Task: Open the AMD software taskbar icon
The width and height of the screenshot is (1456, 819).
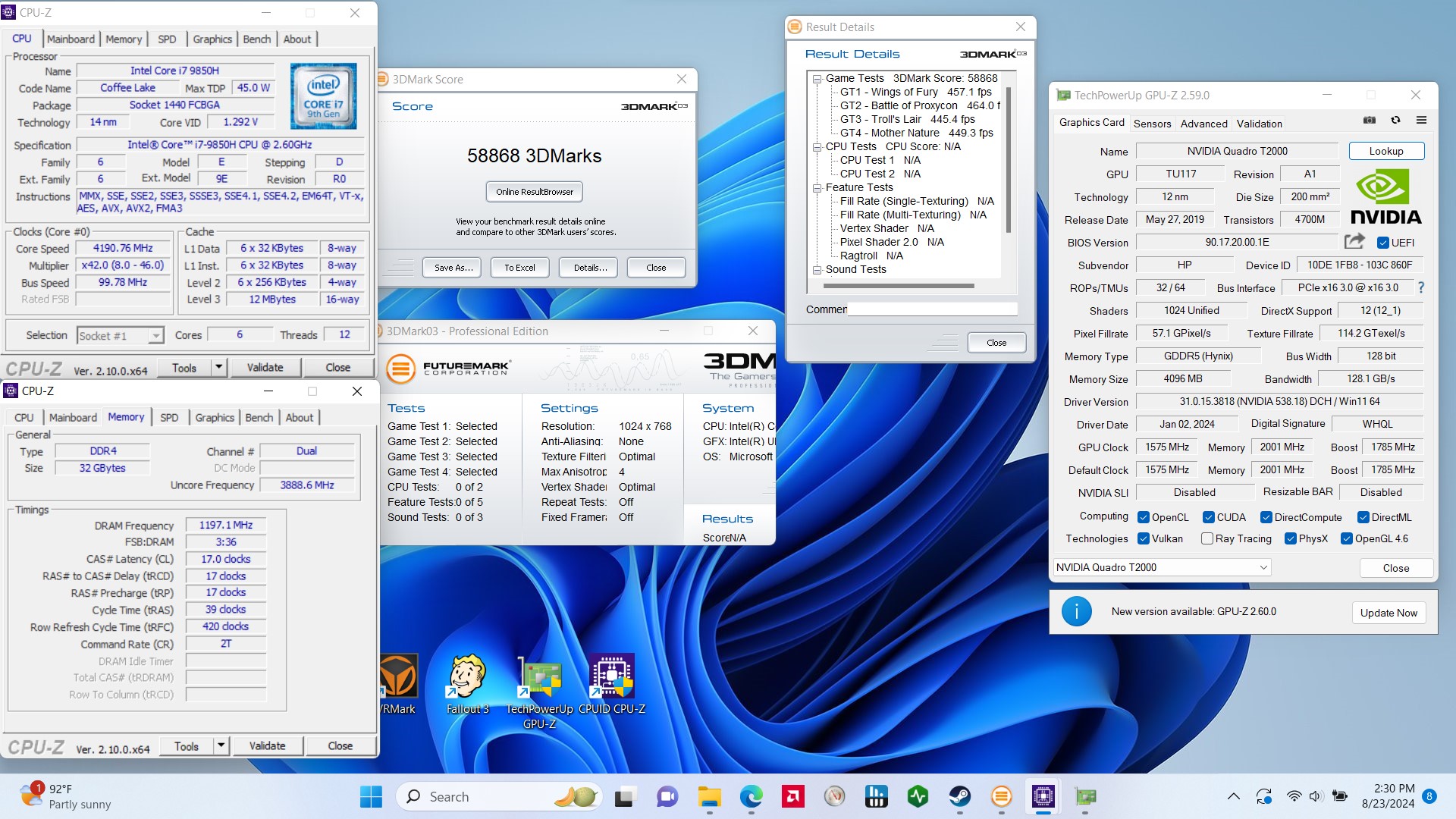Action: tap(793, 796)
